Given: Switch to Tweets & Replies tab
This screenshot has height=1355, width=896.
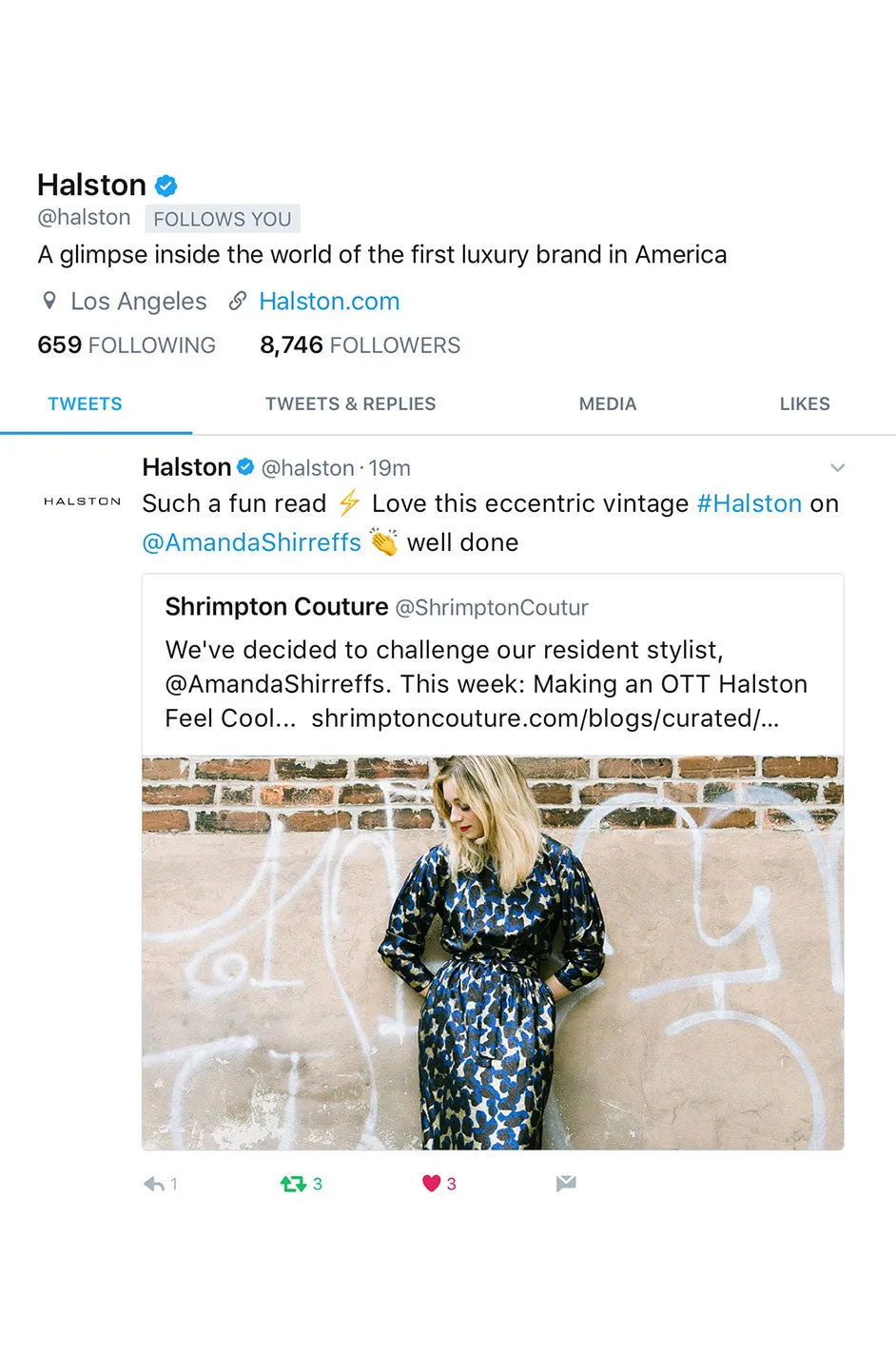Looking at the screenshot, I should [350, 403].
